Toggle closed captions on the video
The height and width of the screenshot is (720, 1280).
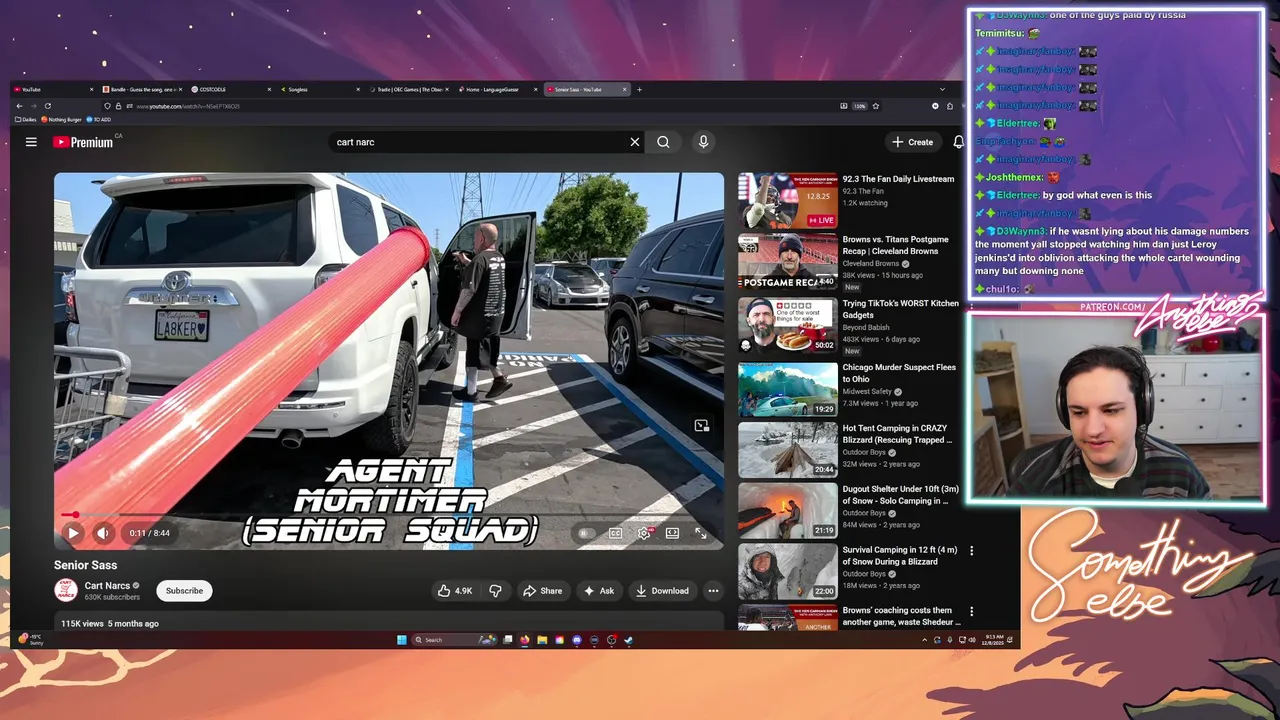[615, 533]
